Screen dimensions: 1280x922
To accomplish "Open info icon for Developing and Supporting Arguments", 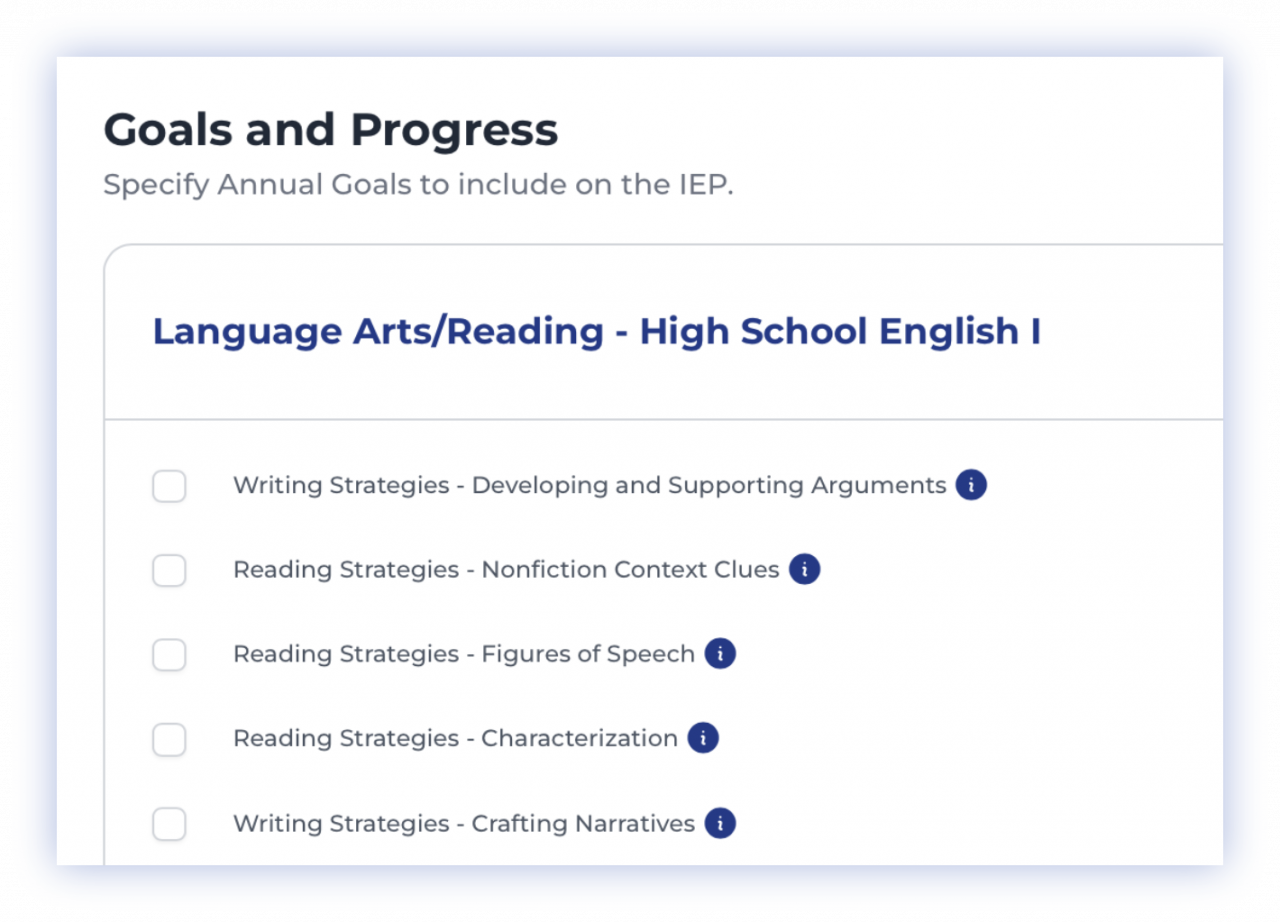I will 970,486.
